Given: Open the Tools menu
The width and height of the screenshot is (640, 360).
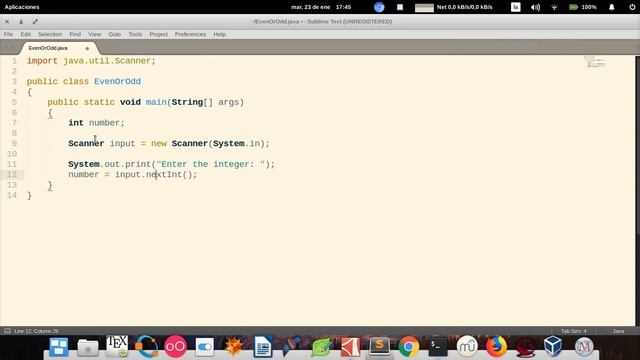Looking at the screenshot, I should point(135,34).
